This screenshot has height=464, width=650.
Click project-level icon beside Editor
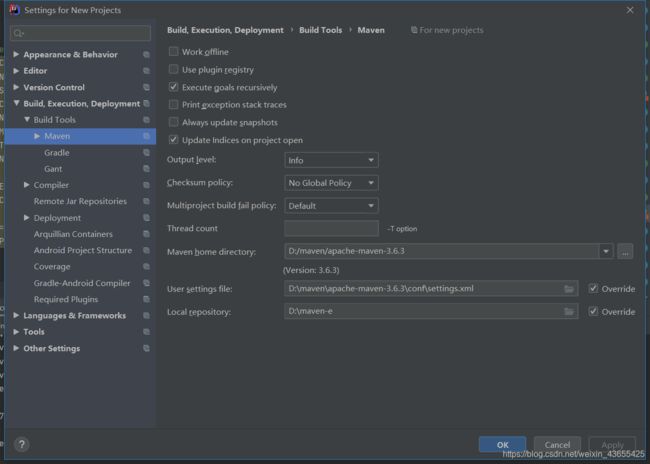point(146,71)
